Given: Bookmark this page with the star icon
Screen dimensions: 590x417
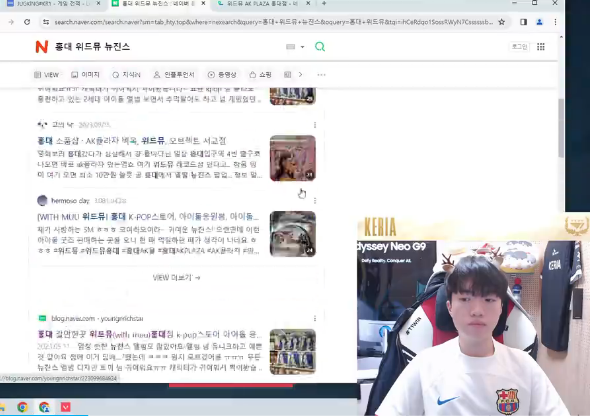Looking at the screenshot, I should click(x=502, y=22).
